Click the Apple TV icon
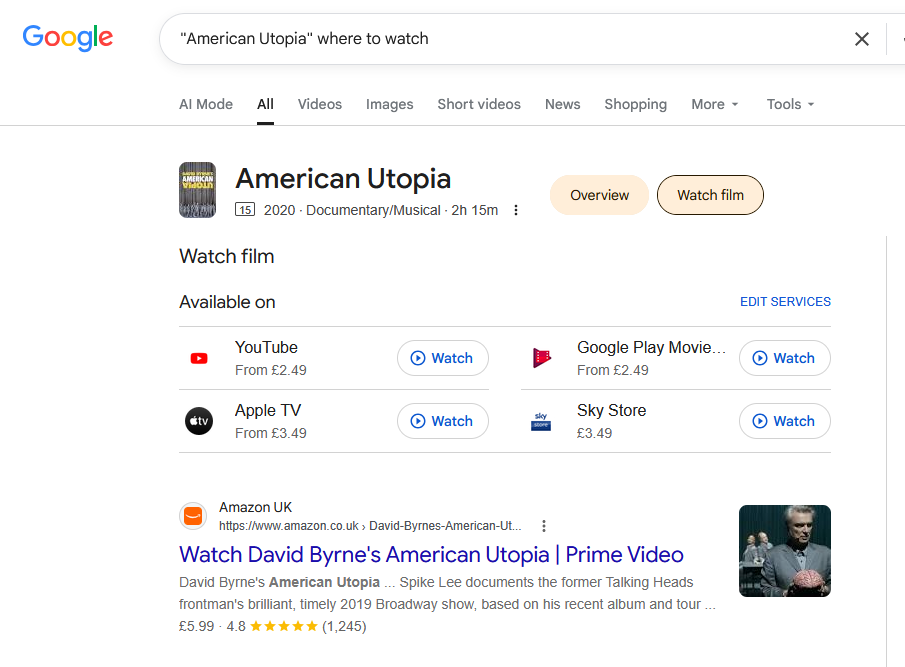Viewport: 905px width, 667px height. tap(199, 421)
